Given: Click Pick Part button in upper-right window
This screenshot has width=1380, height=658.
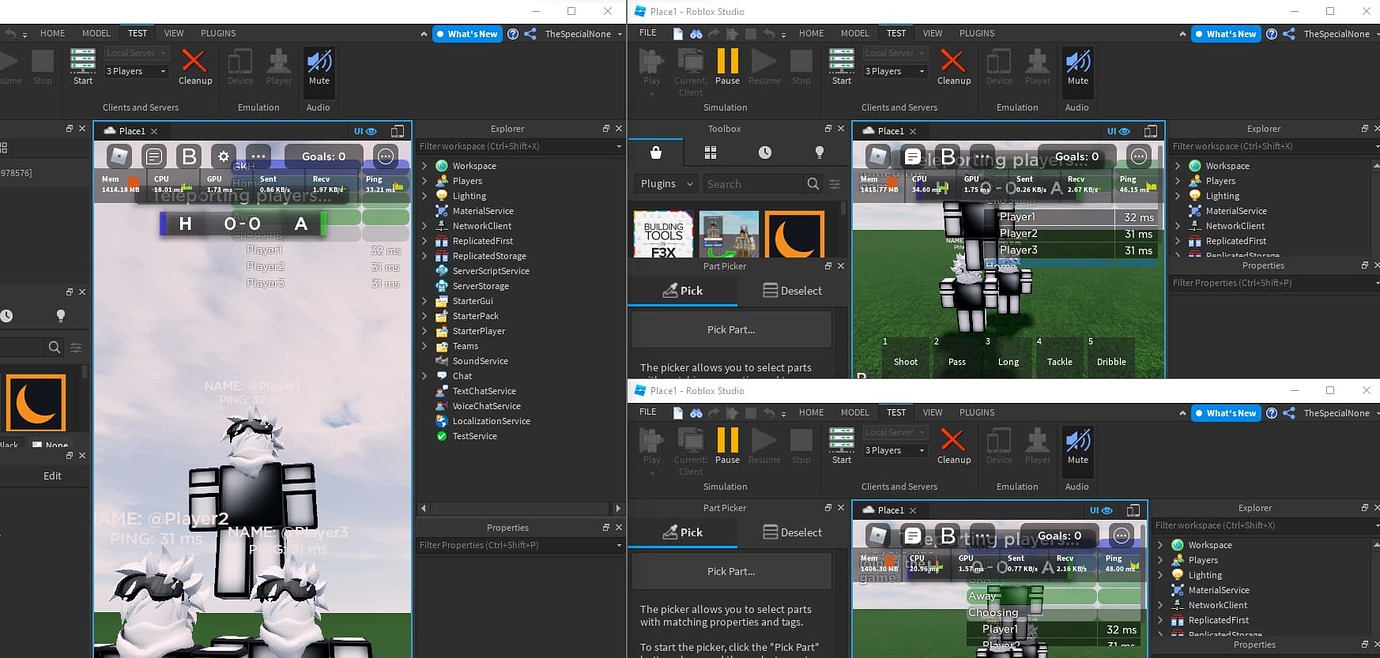Looking at the screenshot, I should point(731,329).
